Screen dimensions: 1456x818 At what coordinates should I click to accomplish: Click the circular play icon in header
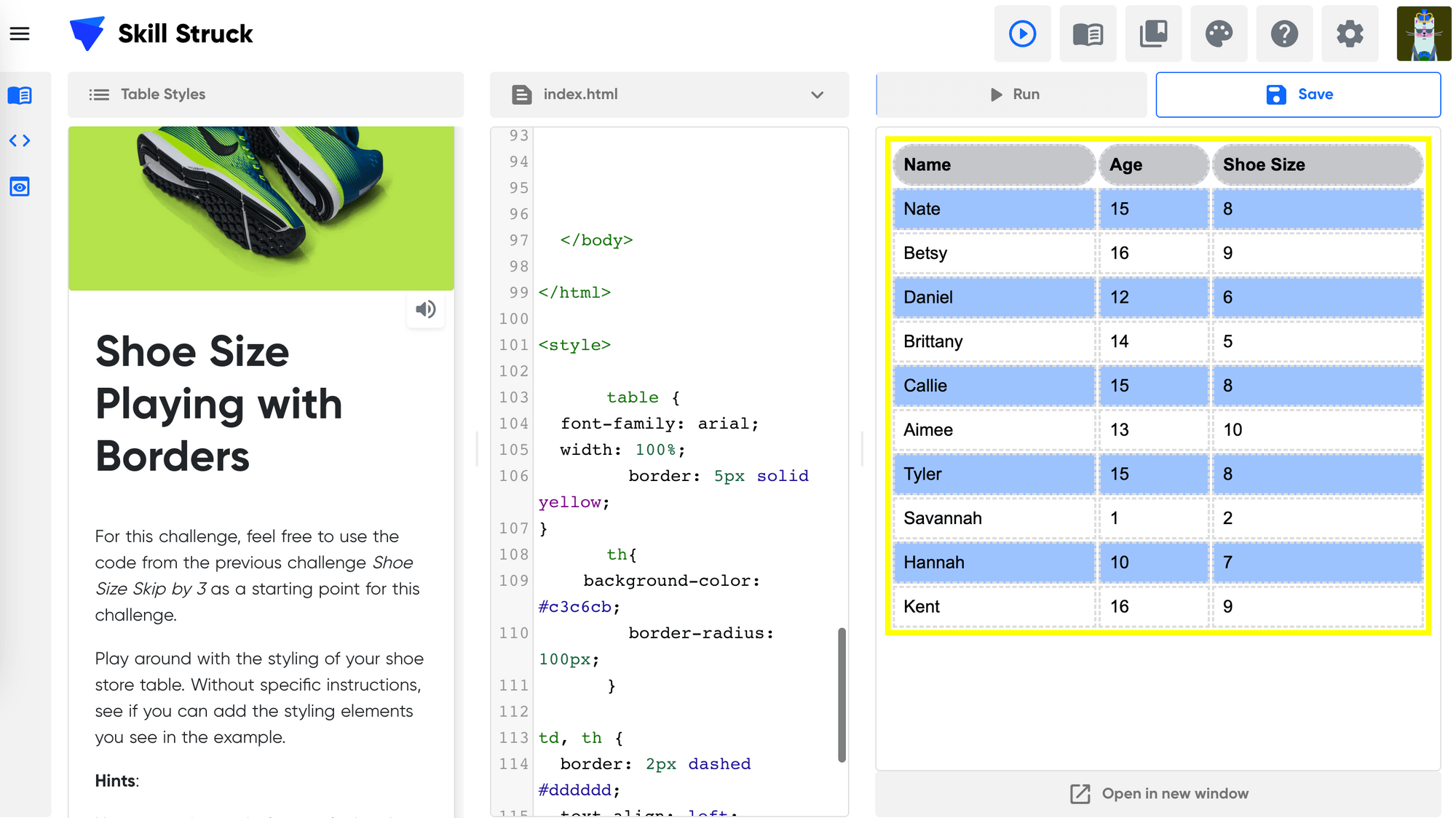1022,33
